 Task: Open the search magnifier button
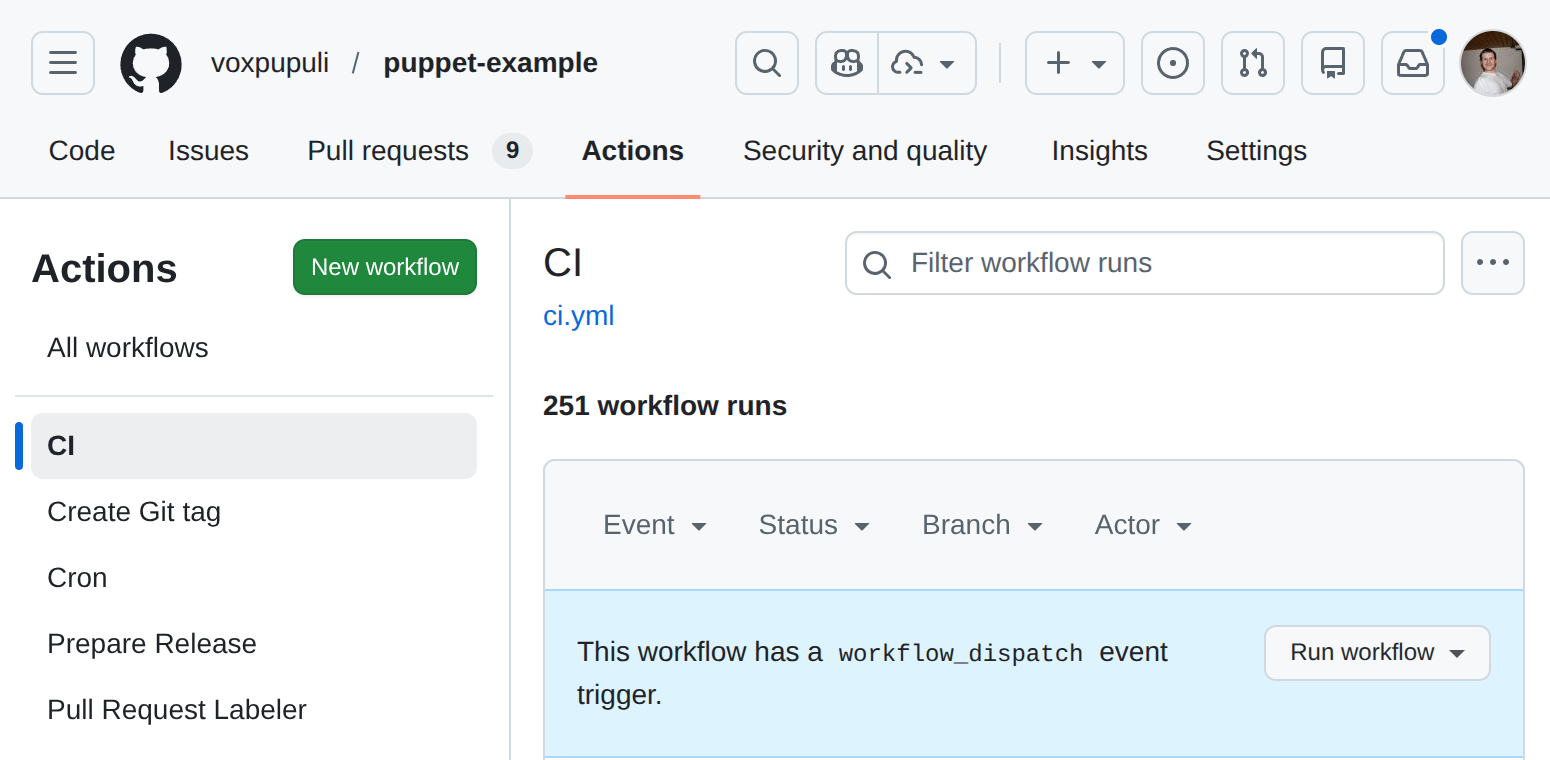click(x=767, y=63)
